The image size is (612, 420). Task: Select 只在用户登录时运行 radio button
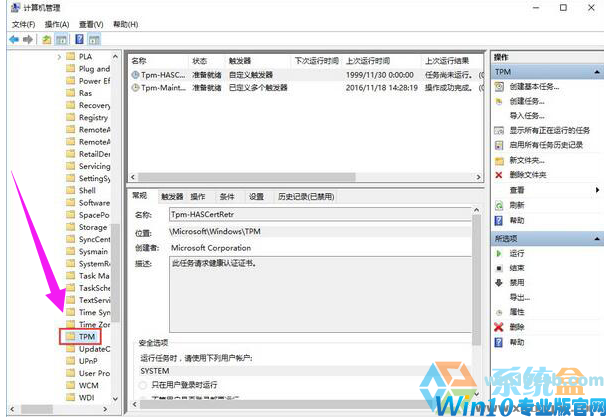(143, 385)
